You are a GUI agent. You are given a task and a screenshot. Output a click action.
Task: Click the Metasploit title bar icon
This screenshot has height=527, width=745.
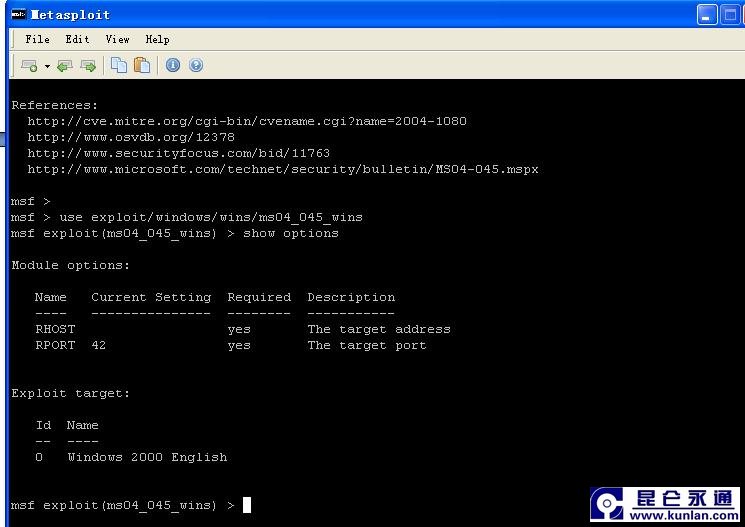pyautogui.click(x=17, y=14)
